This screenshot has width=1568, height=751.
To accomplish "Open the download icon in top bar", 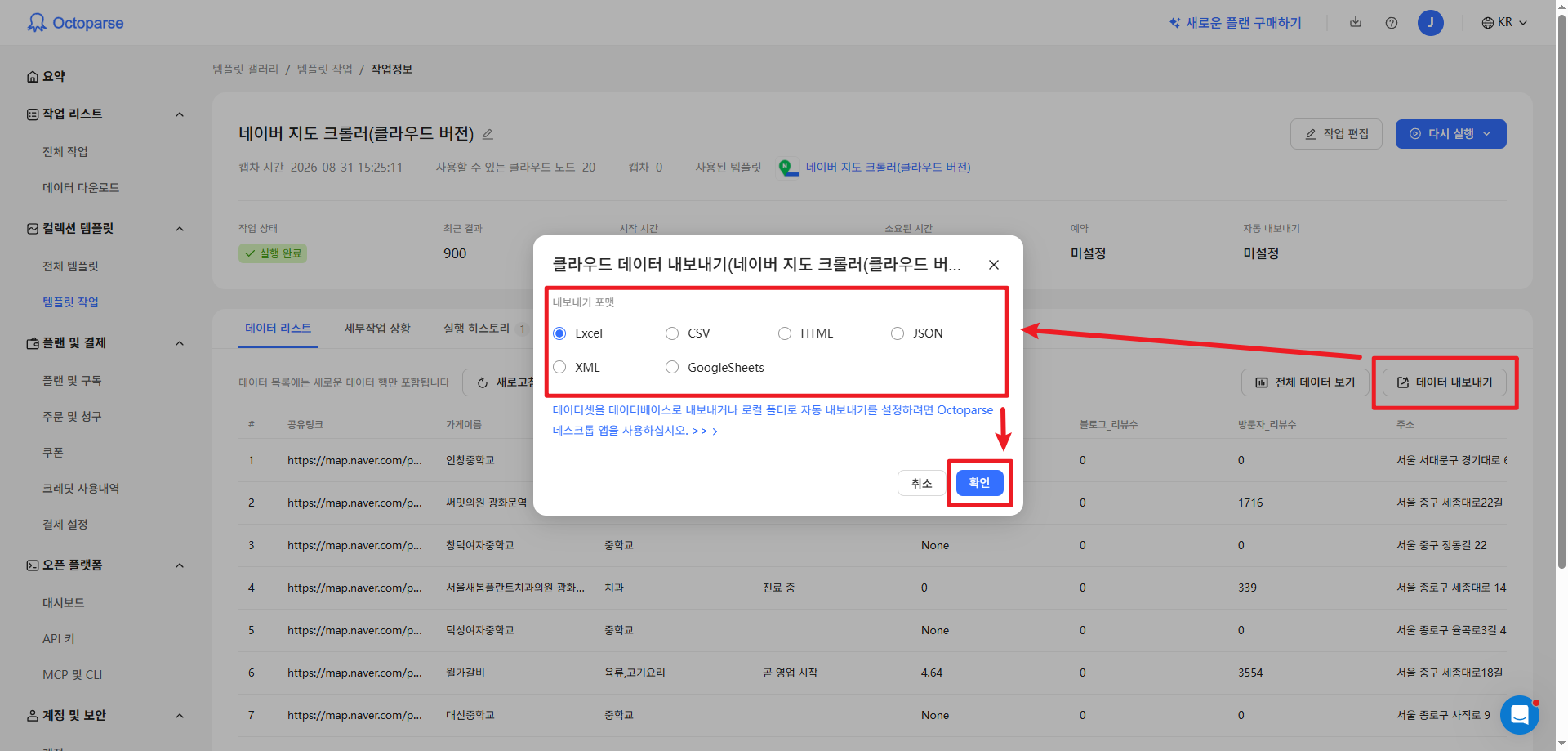I will [x=1356, y=22].
